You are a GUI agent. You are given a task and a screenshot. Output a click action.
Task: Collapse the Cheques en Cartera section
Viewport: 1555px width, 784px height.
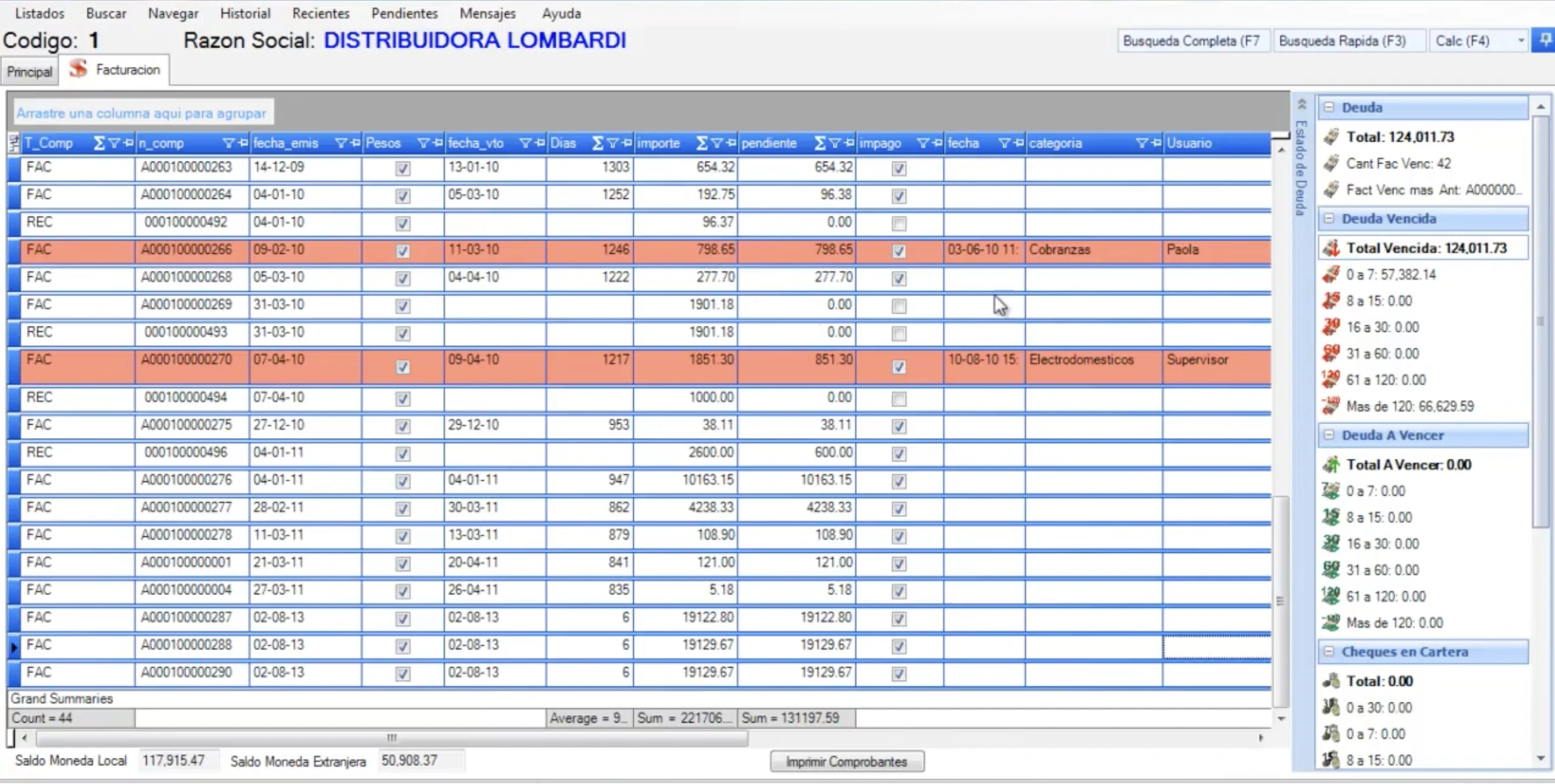1329,652
